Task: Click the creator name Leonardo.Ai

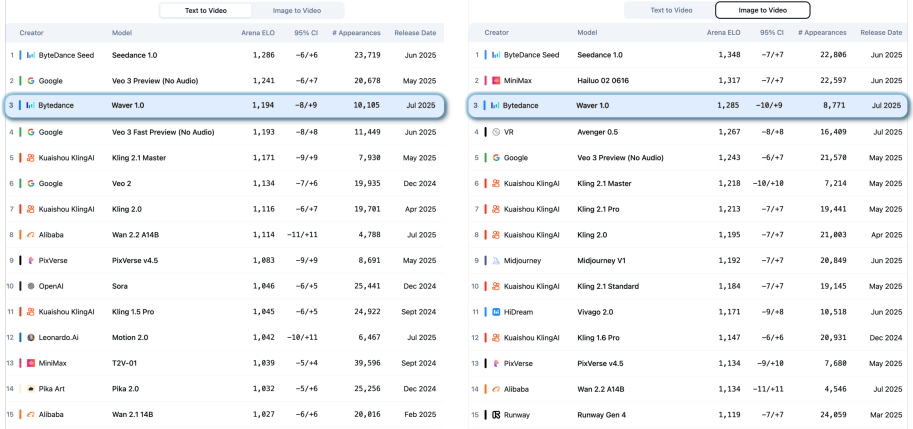Action: [58, 338]
